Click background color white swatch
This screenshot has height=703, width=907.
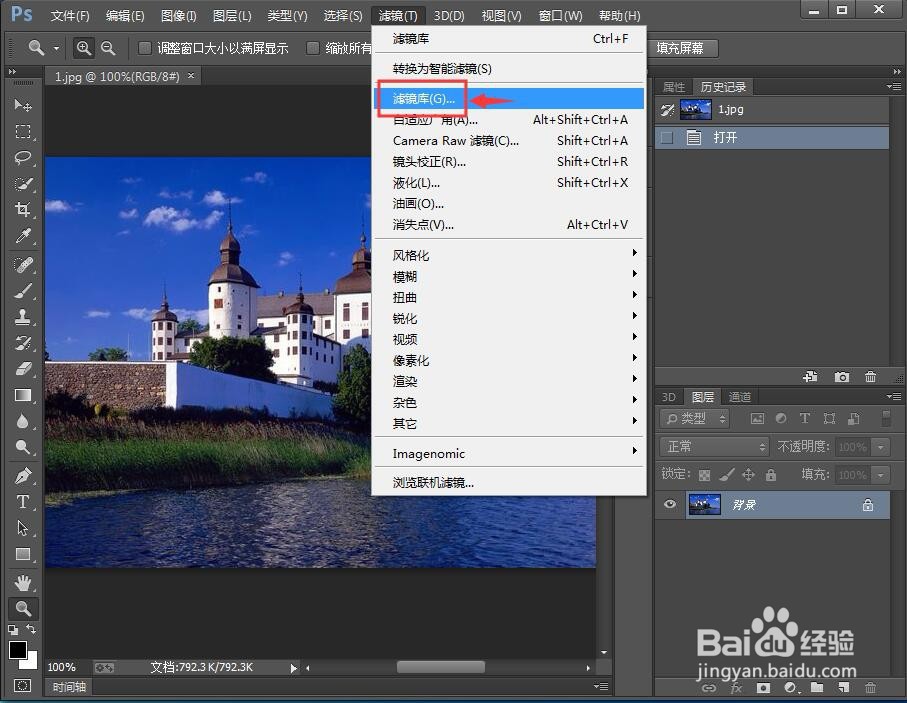(x=32, y=663)
